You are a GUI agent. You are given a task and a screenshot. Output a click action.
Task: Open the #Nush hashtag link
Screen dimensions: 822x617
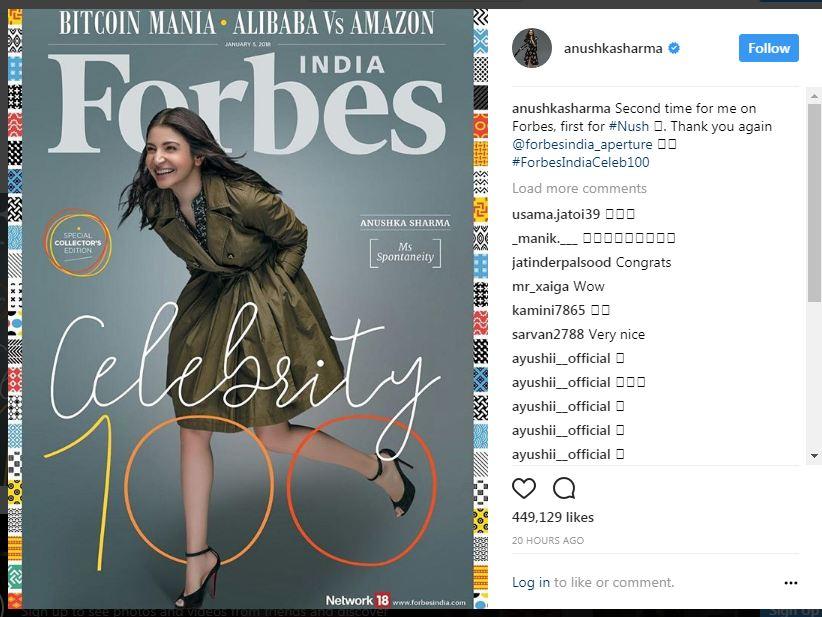[x=629, y=126]
